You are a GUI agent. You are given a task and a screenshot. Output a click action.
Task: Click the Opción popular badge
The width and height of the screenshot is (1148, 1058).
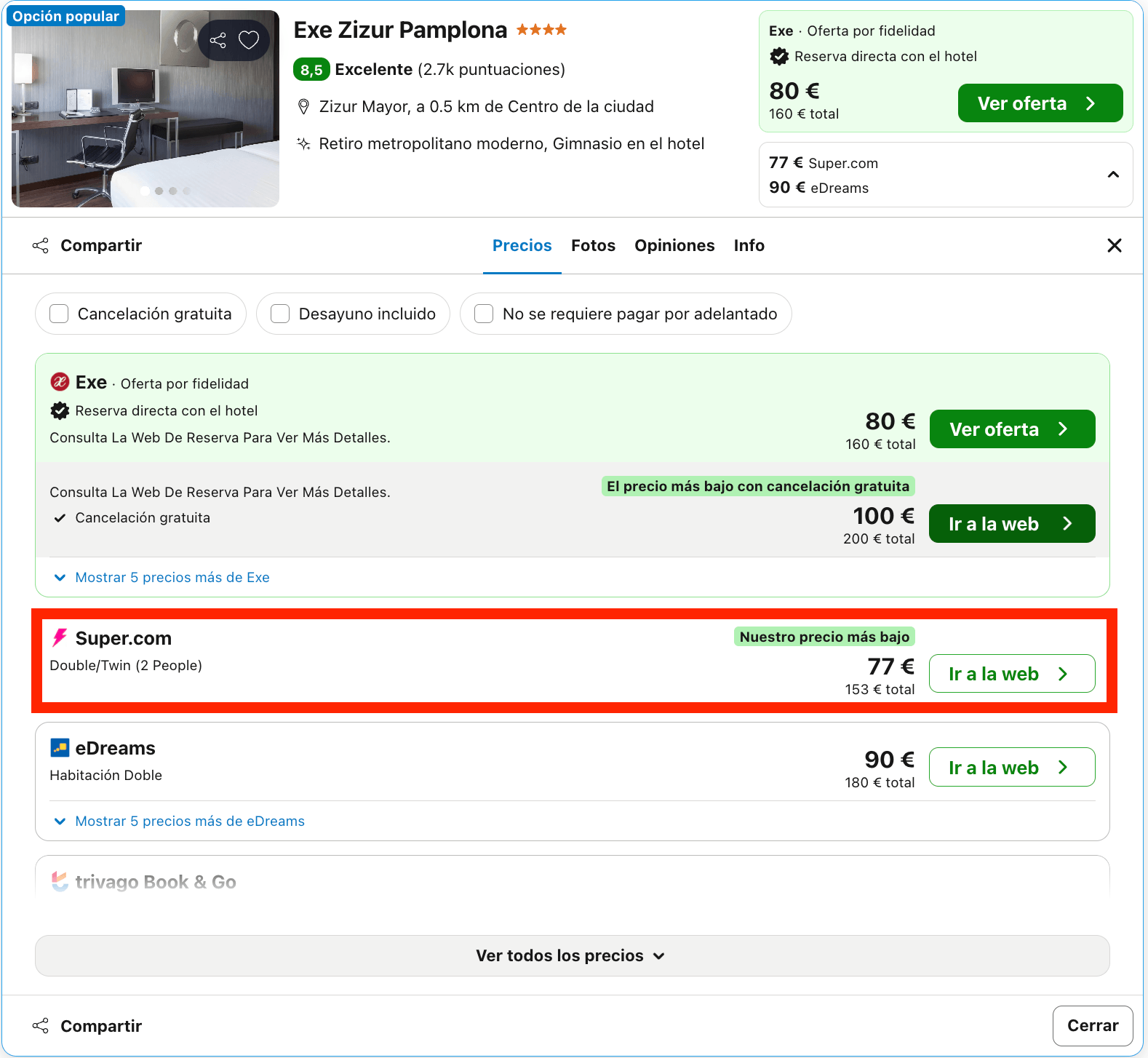pos(65,16)
